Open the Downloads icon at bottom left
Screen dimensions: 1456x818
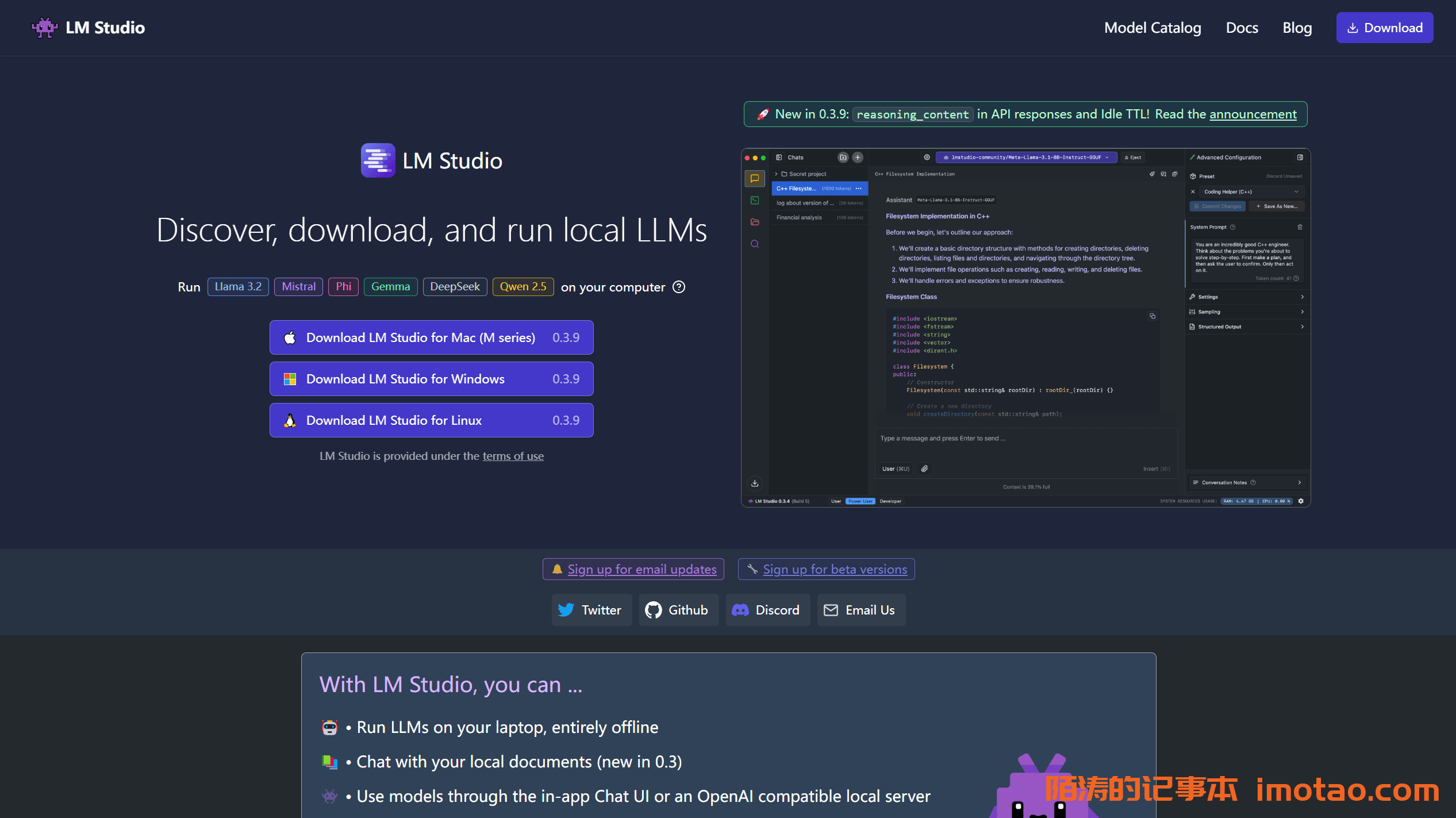(x=755, y=483)
